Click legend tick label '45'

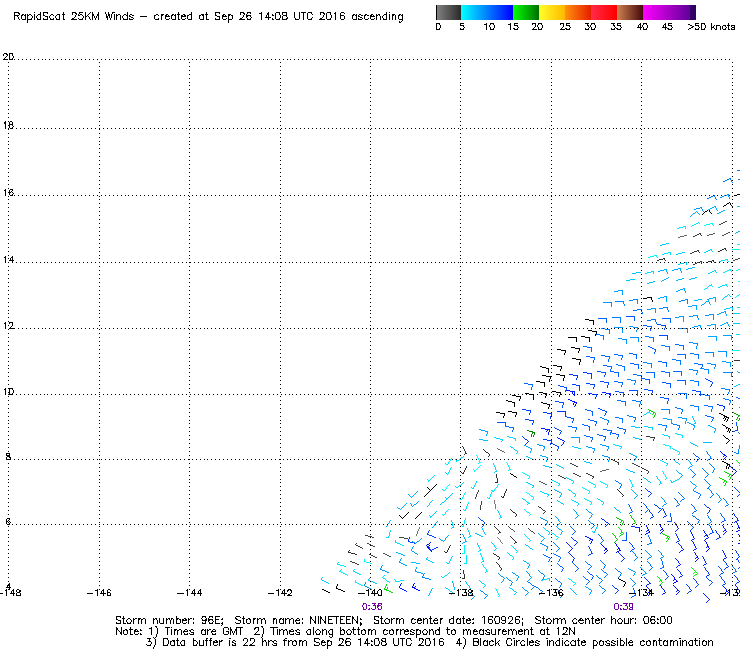pyautogui.click(x=667, y=27)
